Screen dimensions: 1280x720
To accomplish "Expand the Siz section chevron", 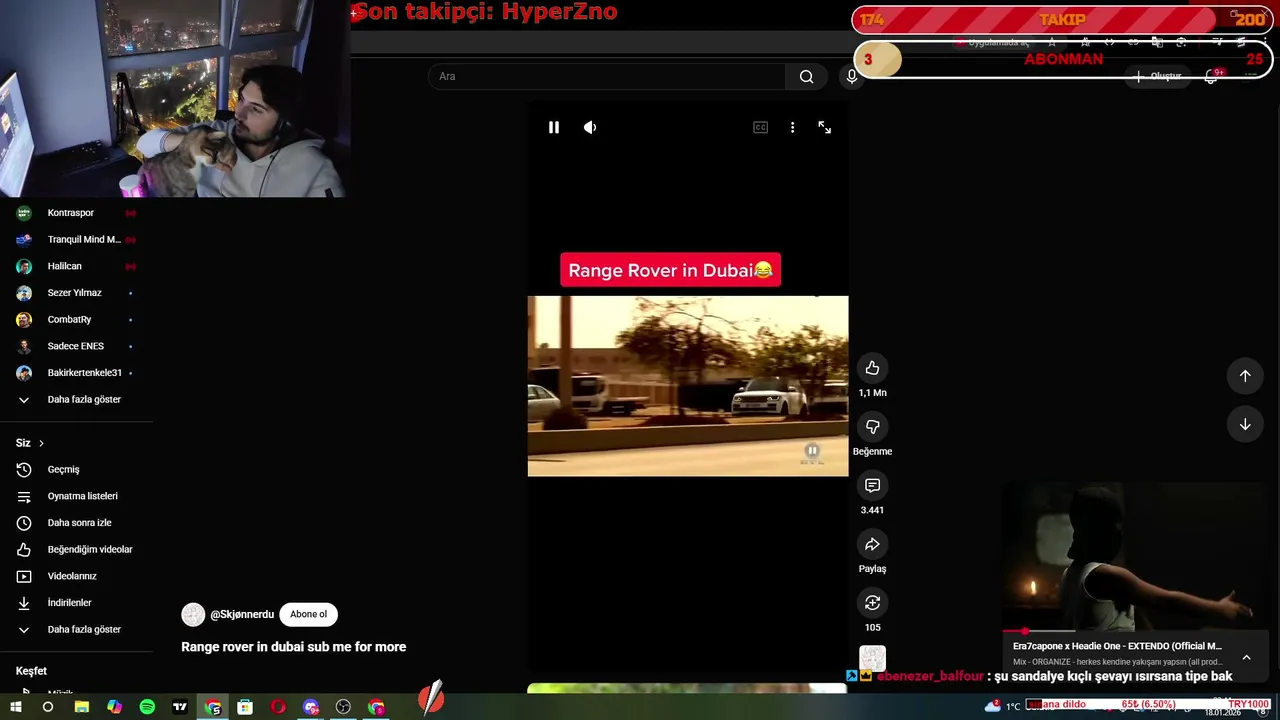I will coord(41,443).
